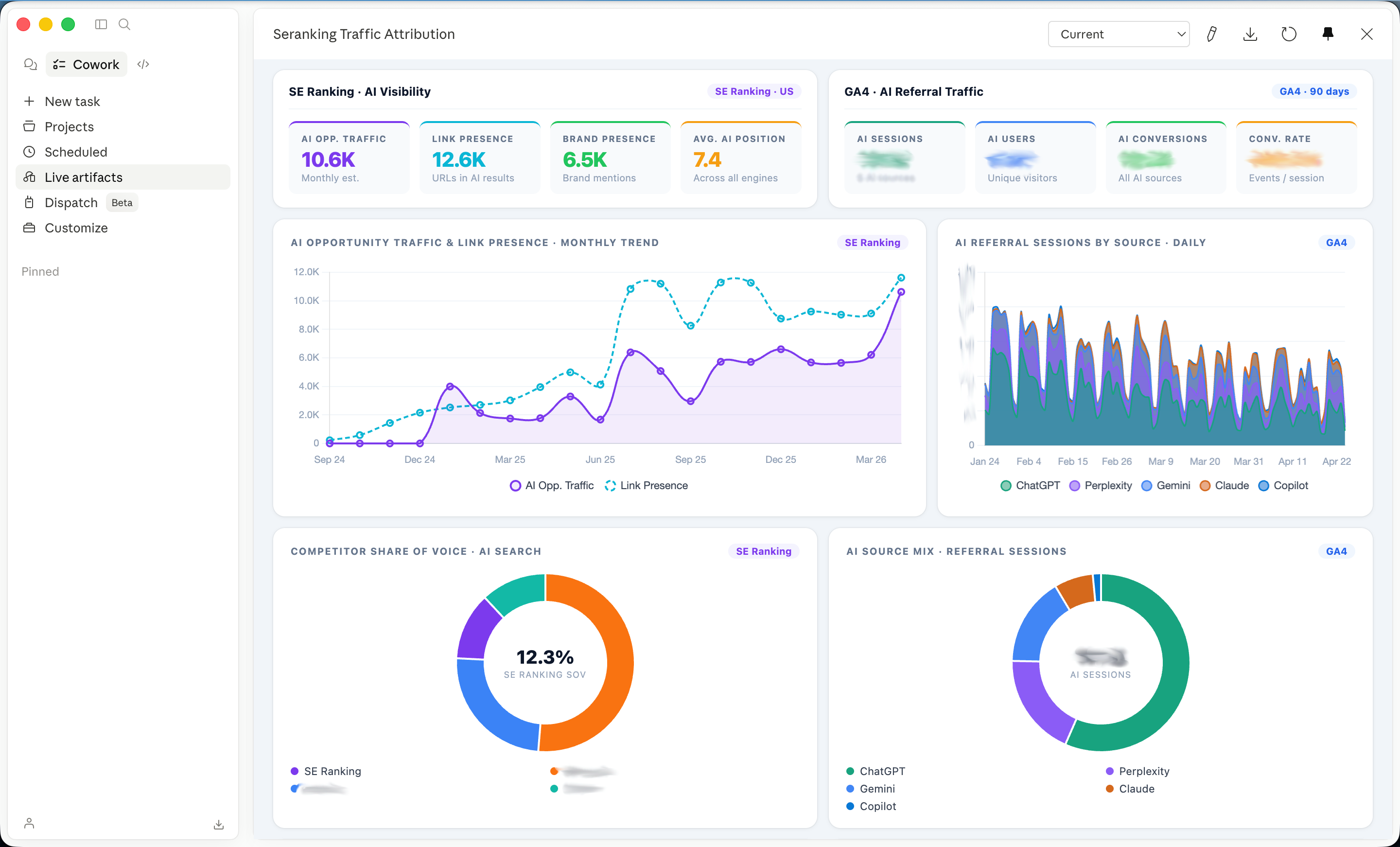Click SE Ranking badge on monthly trend chart
This screenshot has height=847, width=1400.
[x=872, y=243]
